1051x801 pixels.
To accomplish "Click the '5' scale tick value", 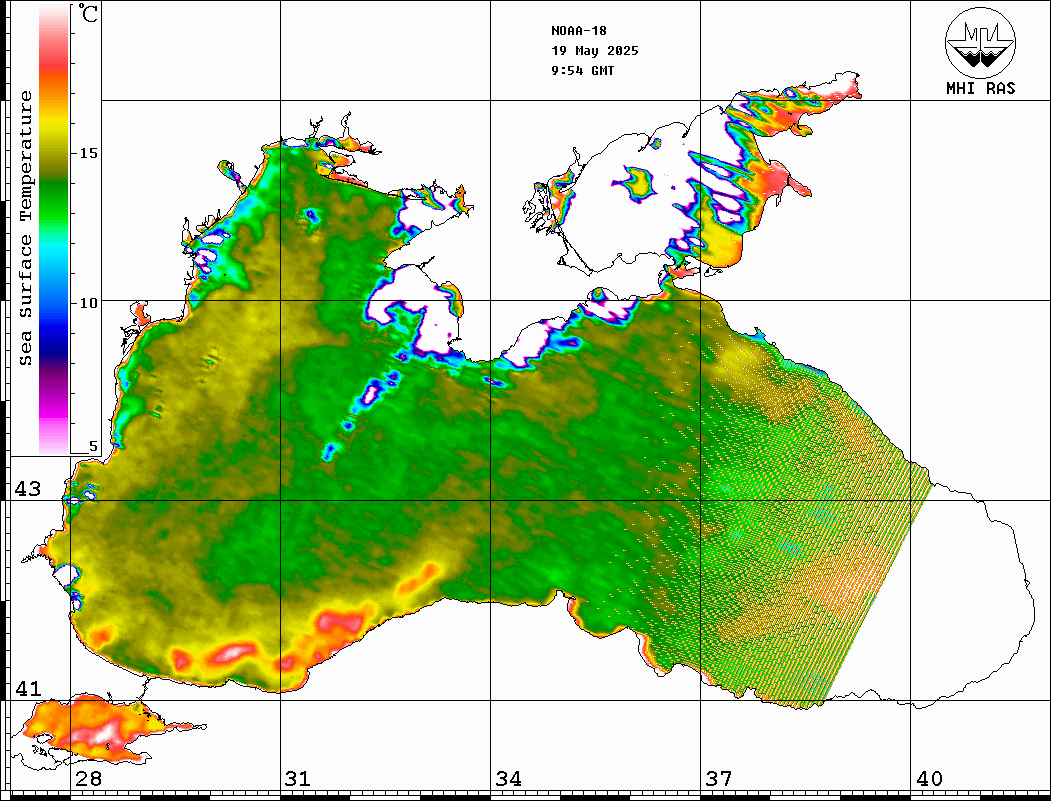I will coord(93,446).
